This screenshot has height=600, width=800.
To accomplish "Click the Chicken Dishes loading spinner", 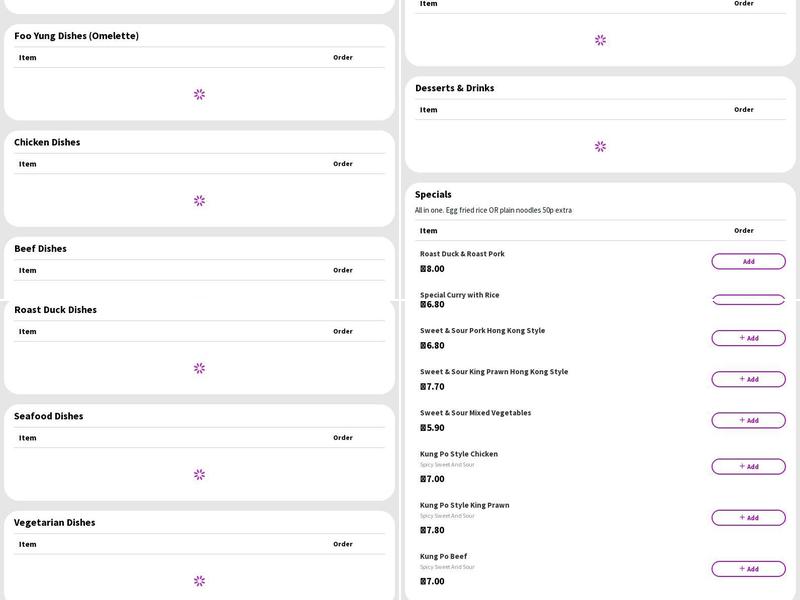I will click(199, 200).
